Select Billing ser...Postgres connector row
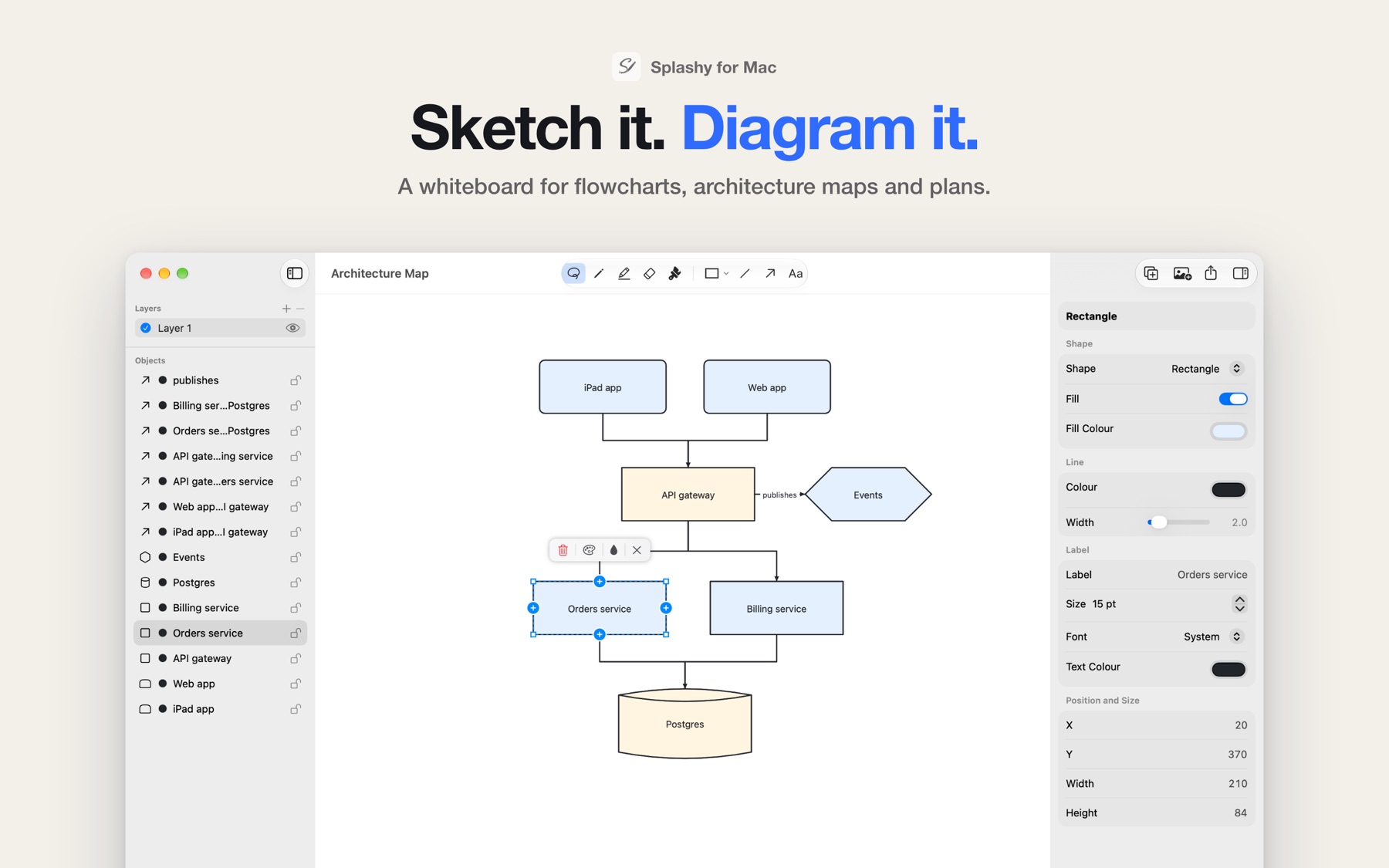Viewport: 1389px width, 868px height. point(220,406)
